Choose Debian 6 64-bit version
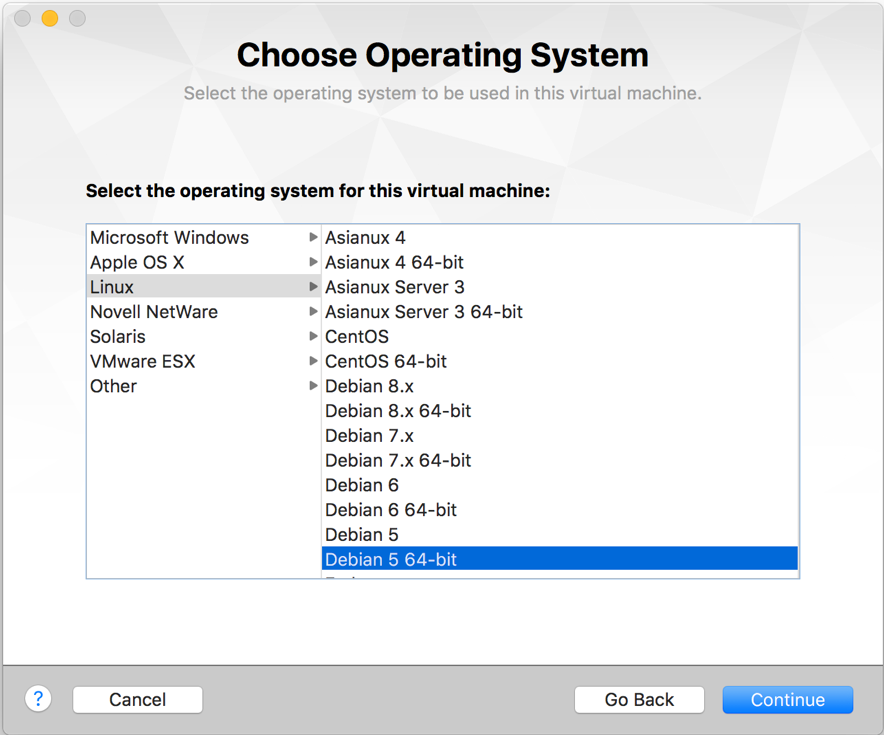Image resolution: width=884 pixels, height=735 pixels. click(x=560, y=510)
